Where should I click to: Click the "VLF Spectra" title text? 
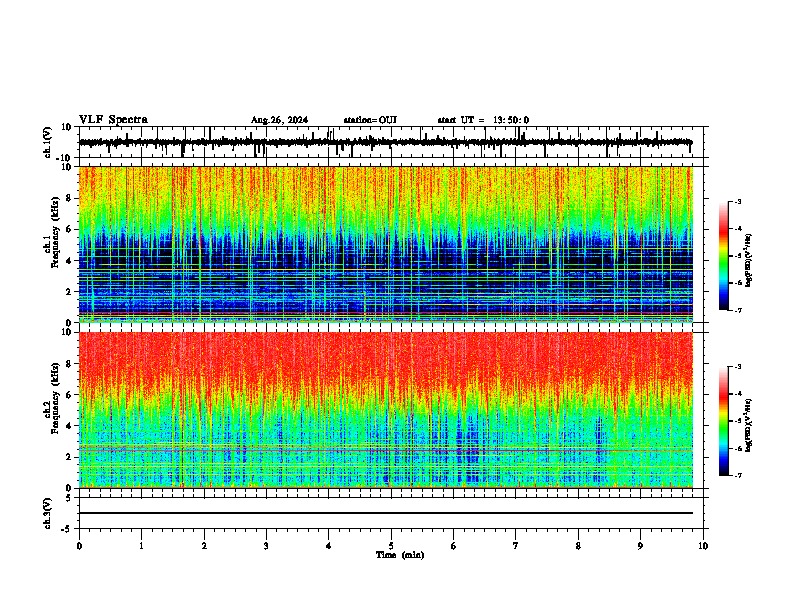(113, 120)
